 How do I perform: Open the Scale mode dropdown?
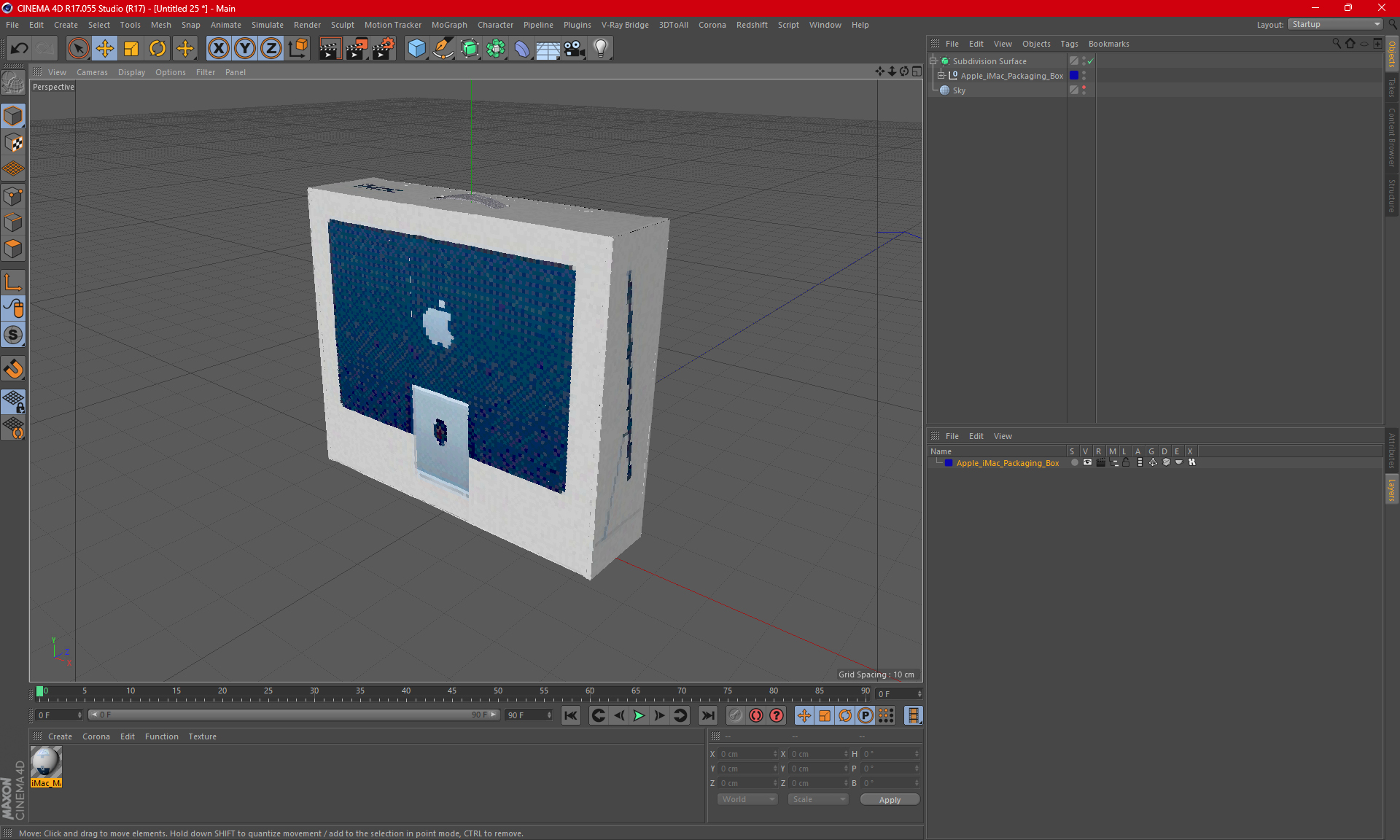coord(818,800)
